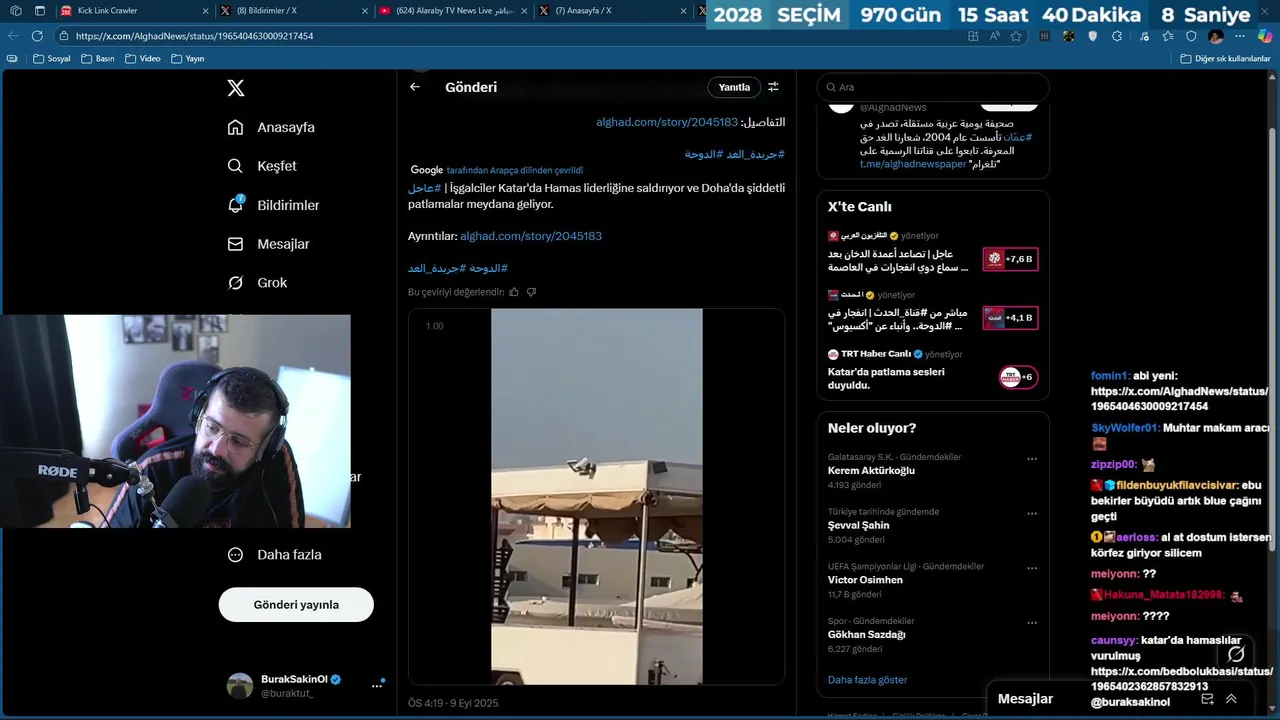Open options for Şevval Şahin trend
This screenshot has height=720, width=1280.
tap(1032, 514)
